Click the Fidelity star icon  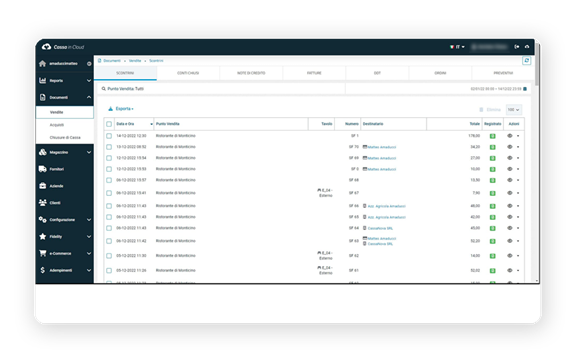tap(43, 237)
